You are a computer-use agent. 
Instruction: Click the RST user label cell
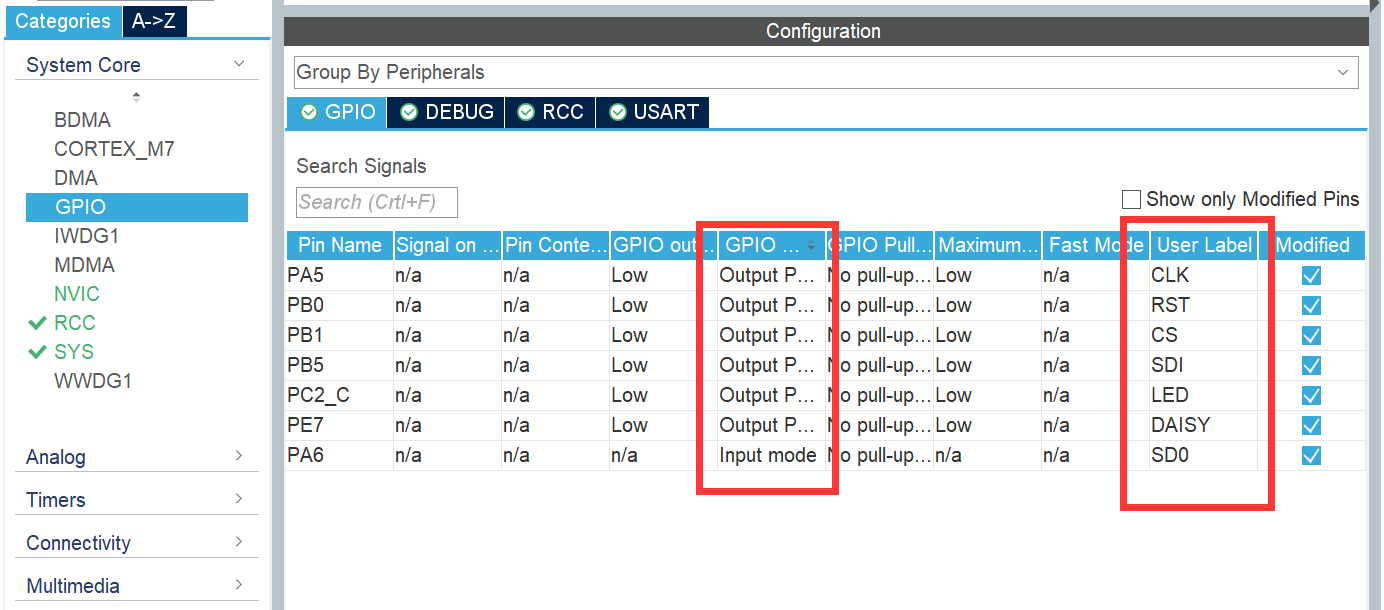1204,305
